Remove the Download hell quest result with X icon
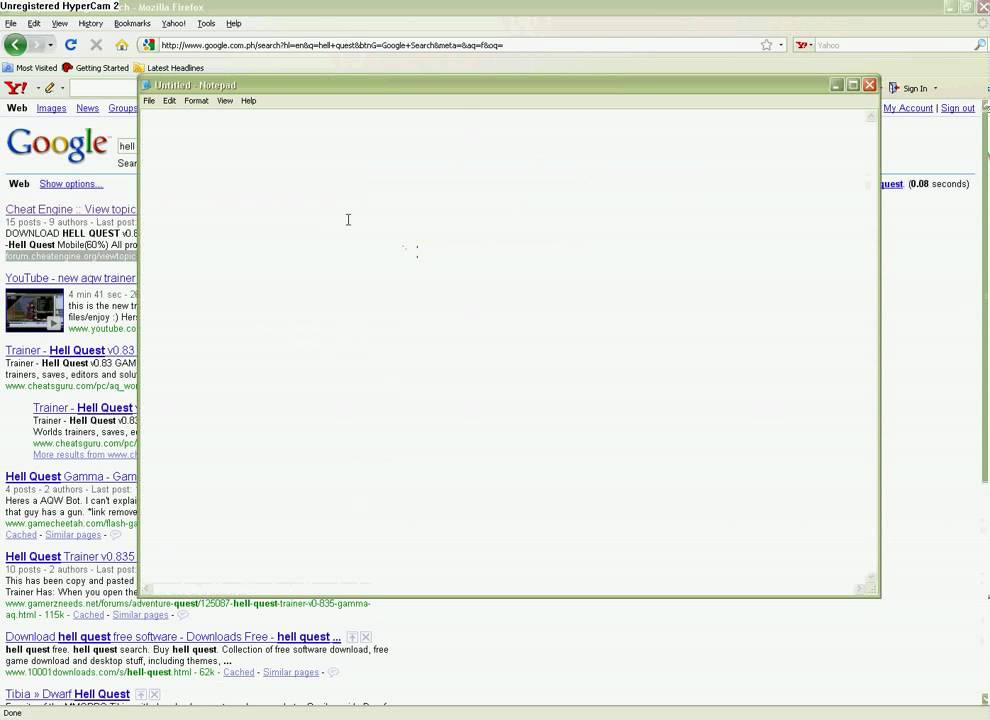Screen dimensions: 990x720 coord(366,637)
